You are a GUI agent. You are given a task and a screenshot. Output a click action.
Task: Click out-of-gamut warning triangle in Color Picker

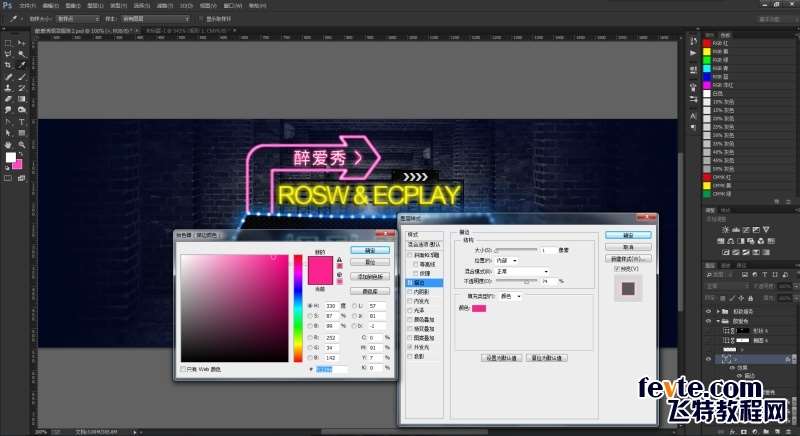tap(339, 260)
